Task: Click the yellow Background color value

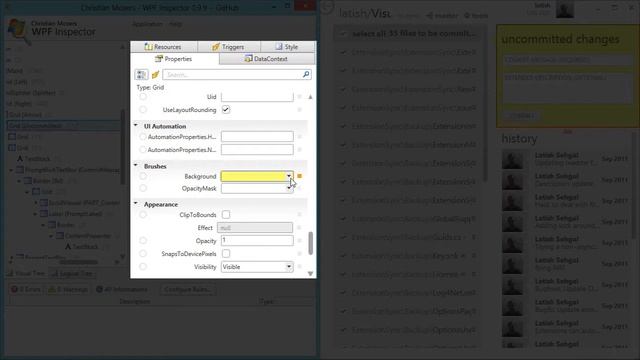Action: coord(253,176)
